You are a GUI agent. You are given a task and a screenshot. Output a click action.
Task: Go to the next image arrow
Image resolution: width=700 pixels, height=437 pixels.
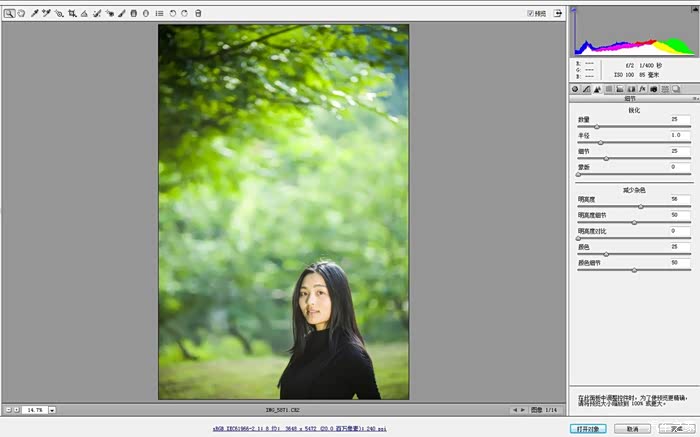click(523, 410)
